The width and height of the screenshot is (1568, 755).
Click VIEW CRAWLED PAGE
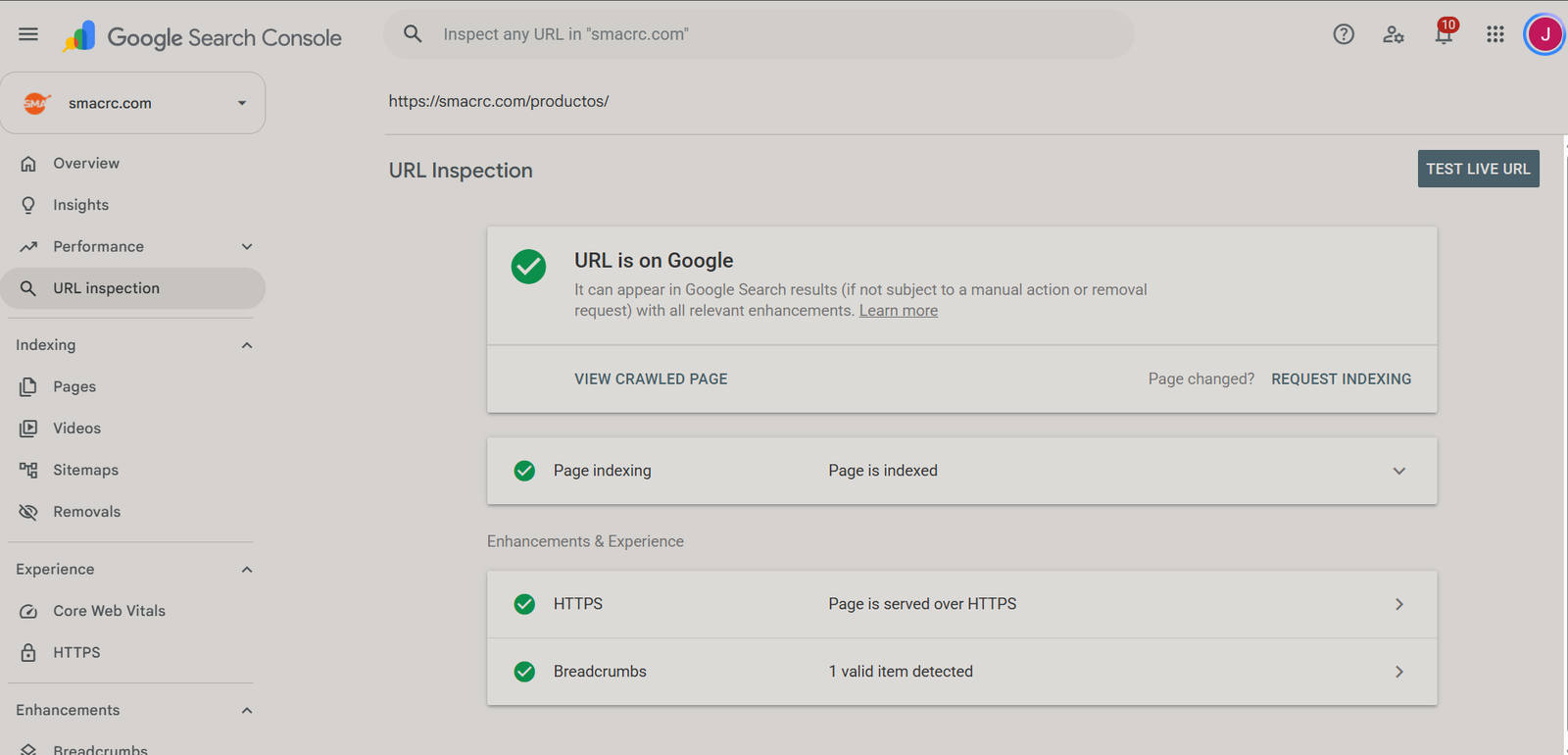point(651,379)
